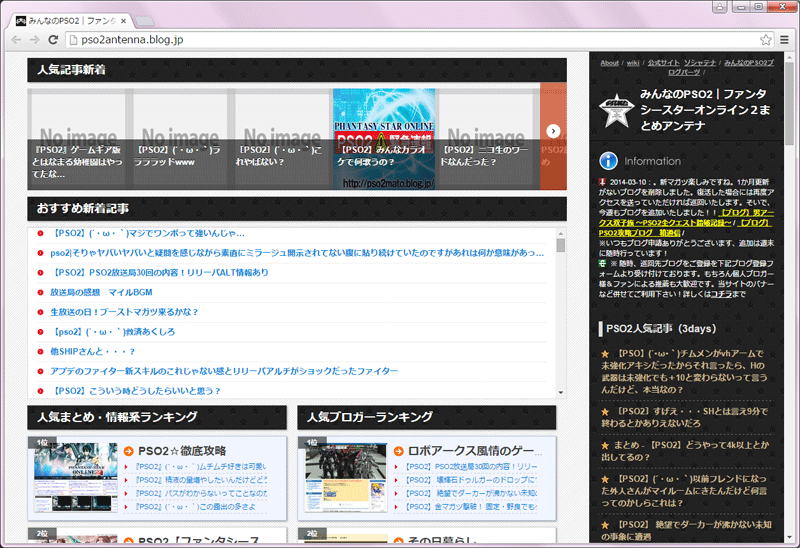The height and width of the screenshot is (548, 800).
Task: Reload the page with the refresh icon
Action: pyautogui.click(x=53, y=40)
